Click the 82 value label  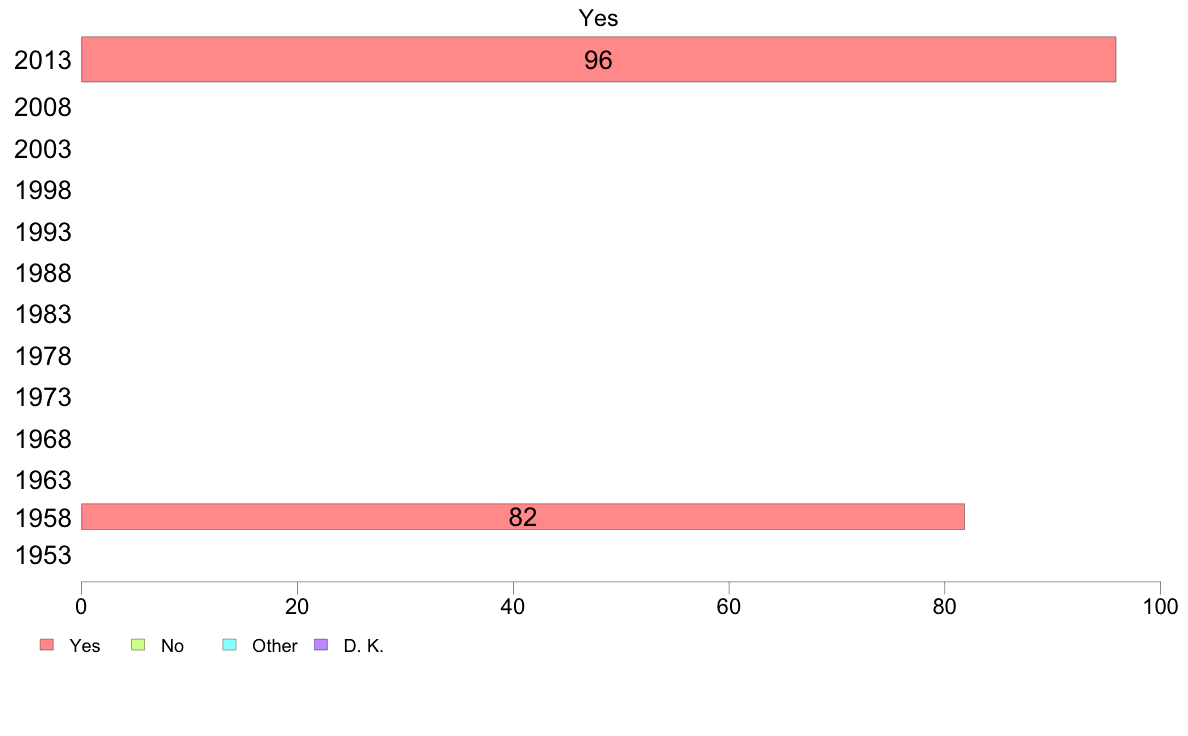click(523, 517)
